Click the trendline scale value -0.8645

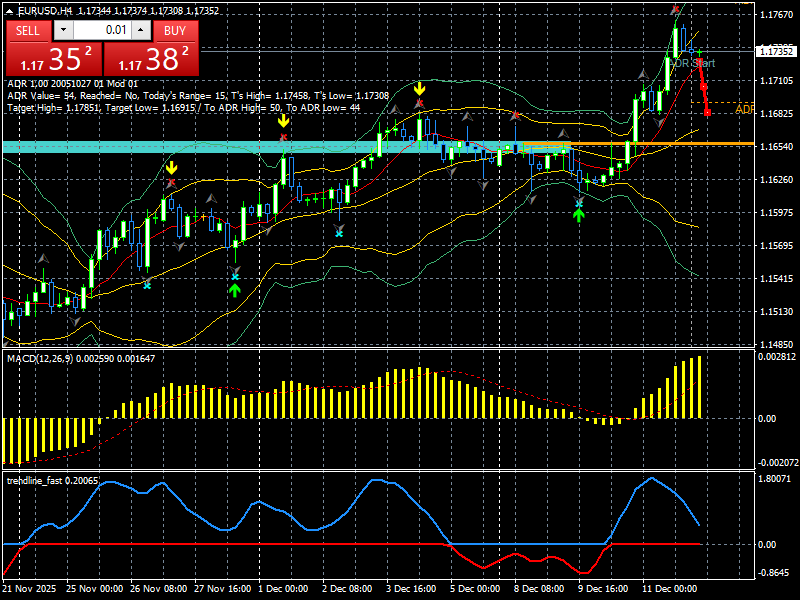click(x=774, y=573)
